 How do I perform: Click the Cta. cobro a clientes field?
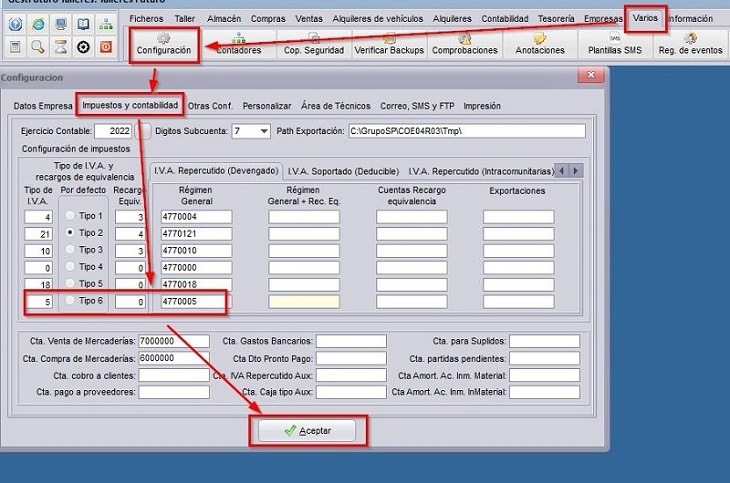tap(174, 375)
